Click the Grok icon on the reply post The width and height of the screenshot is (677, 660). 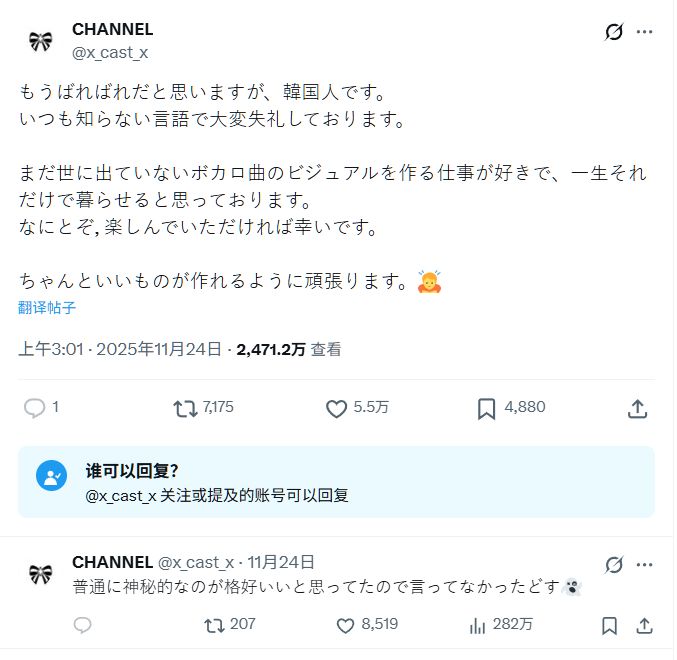tap(614, 564)
